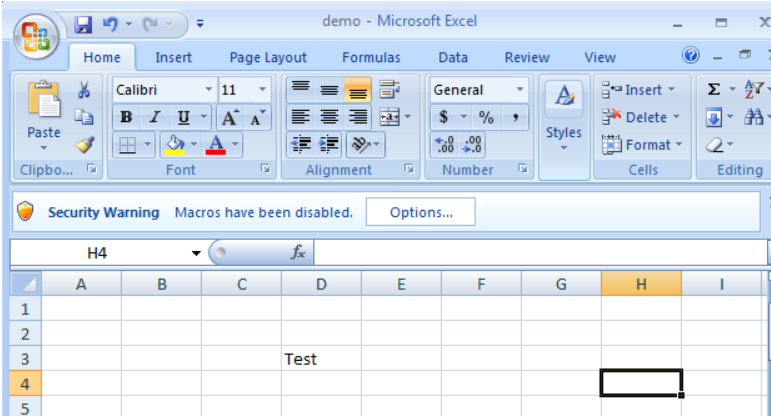Switch to the Page Layout tab

(x=268, y=58)
